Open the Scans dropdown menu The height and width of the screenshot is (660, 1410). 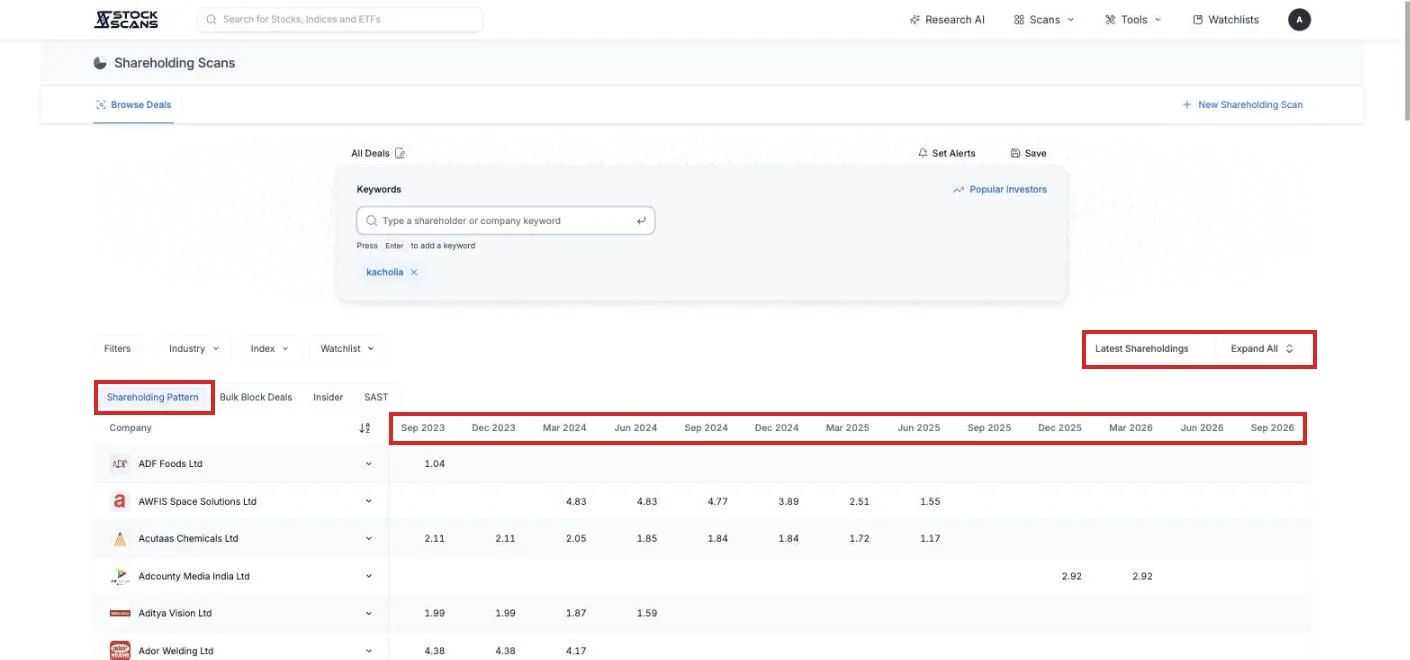1044,19
